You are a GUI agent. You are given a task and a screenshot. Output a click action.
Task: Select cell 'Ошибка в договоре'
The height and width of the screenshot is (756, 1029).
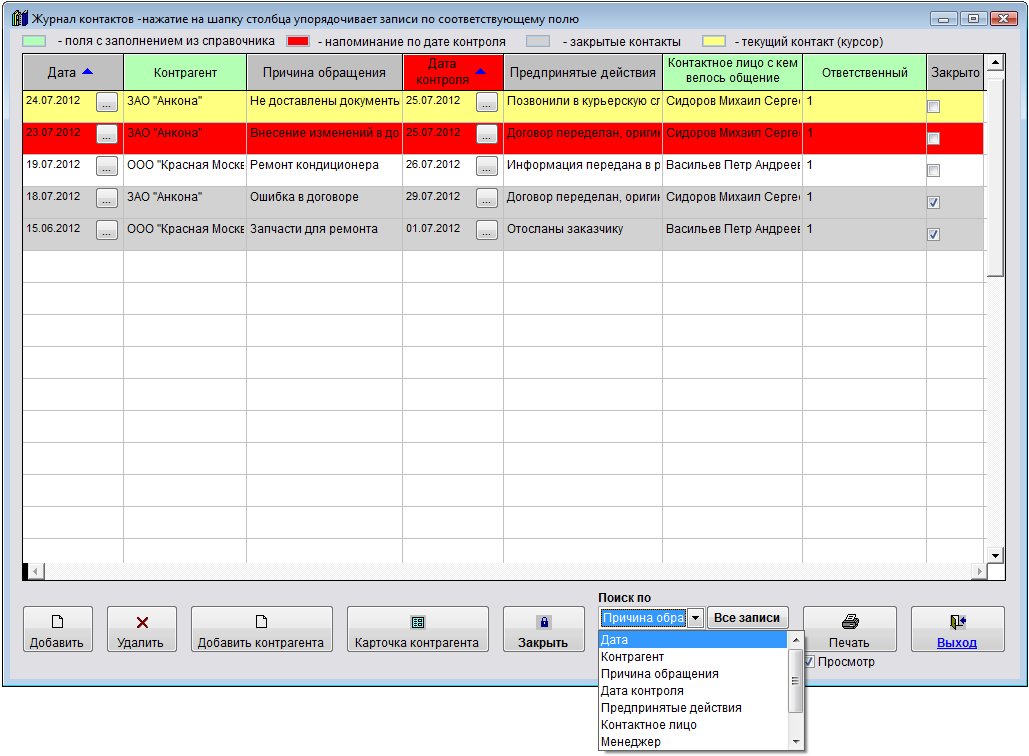click(x=324, y=202)
